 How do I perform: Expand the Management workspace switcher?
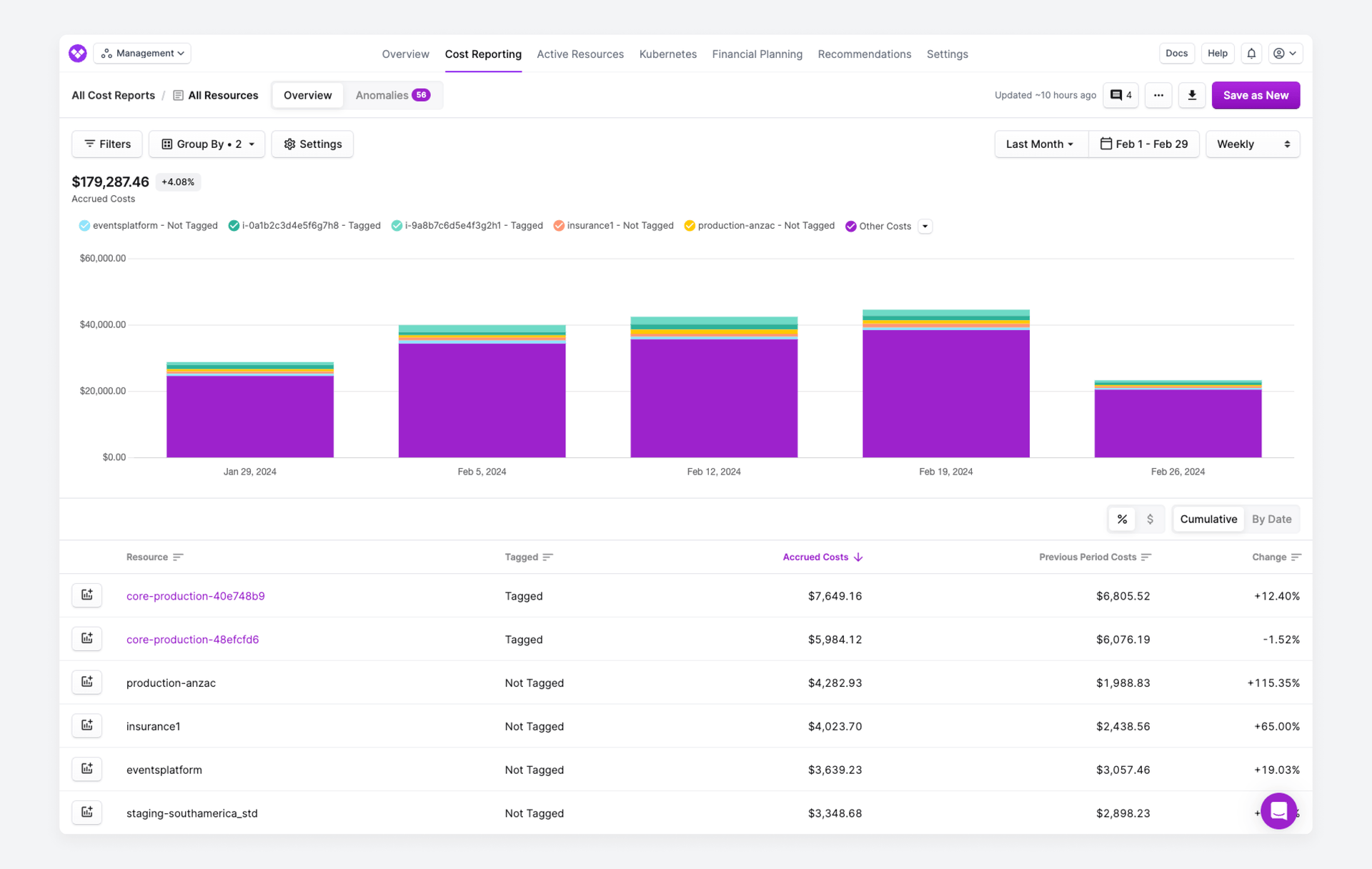(x=142, y=53)
